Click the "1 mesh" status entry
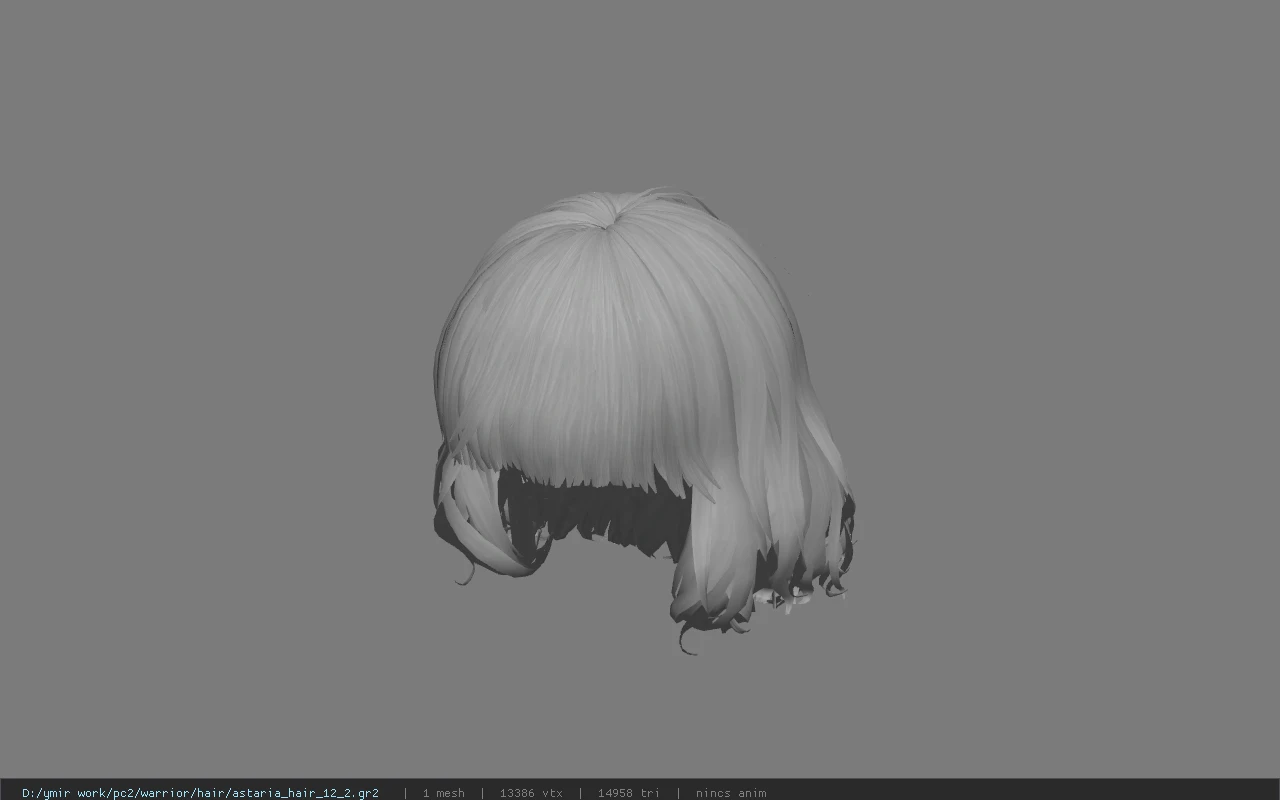The width and height of the screenshot is (1280, 800). (x=443, y=793)
